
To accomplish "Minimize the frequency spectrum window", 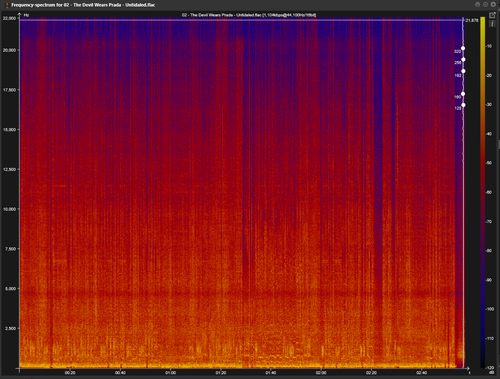I will (x=478, y=5).
